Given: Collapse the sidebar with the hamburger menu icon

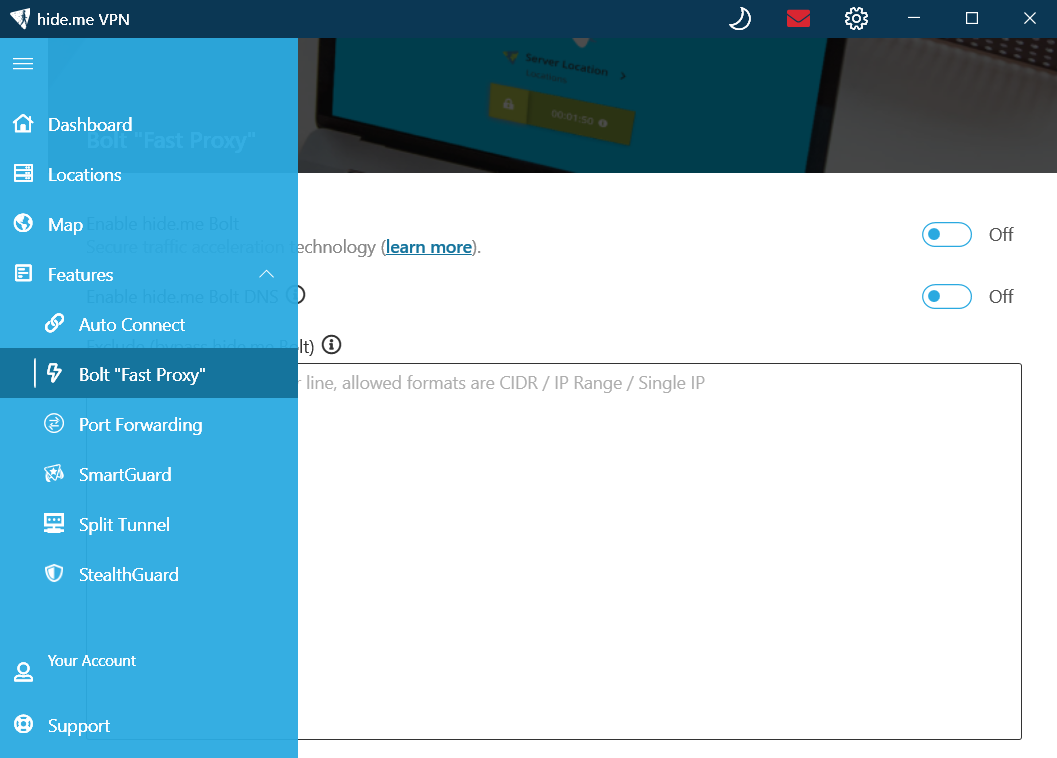Looking at the screenshot, I should tap(23, 63).
